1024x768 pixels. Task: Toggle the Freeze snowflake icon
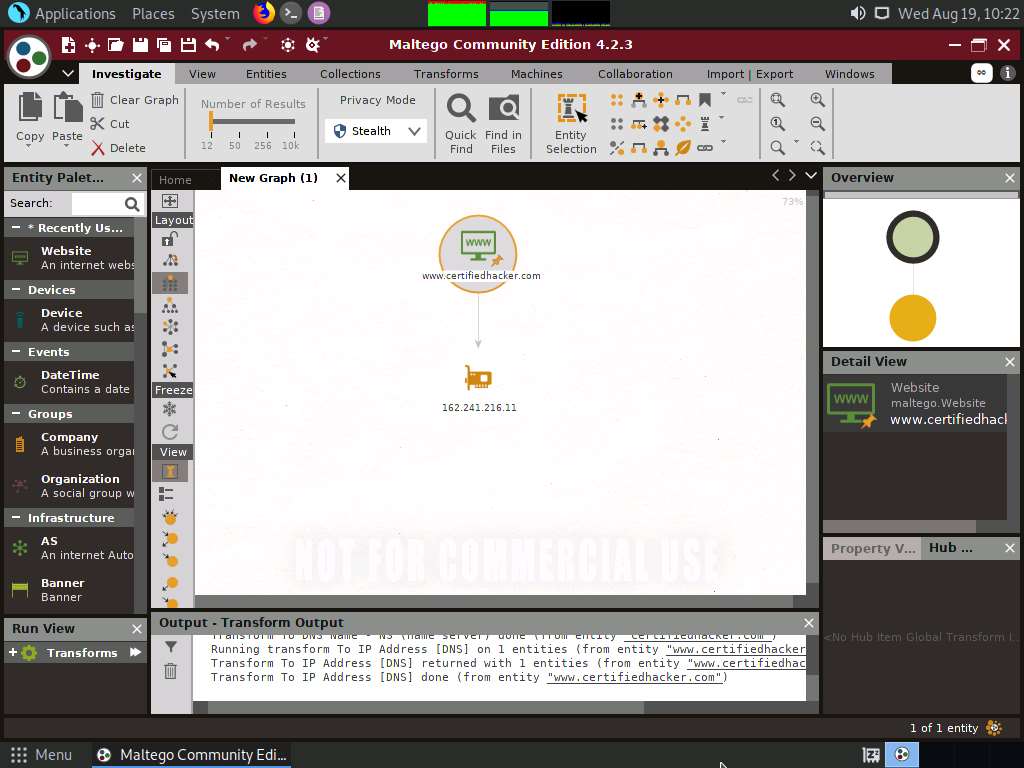[x=170, y=409]
